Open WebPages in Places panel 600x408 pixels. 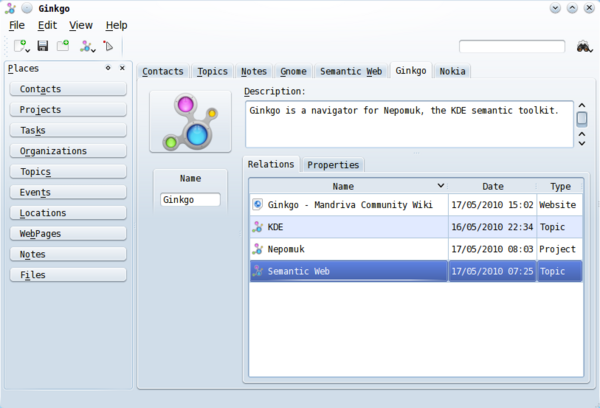pyautogui.click(x=68, y=233)
